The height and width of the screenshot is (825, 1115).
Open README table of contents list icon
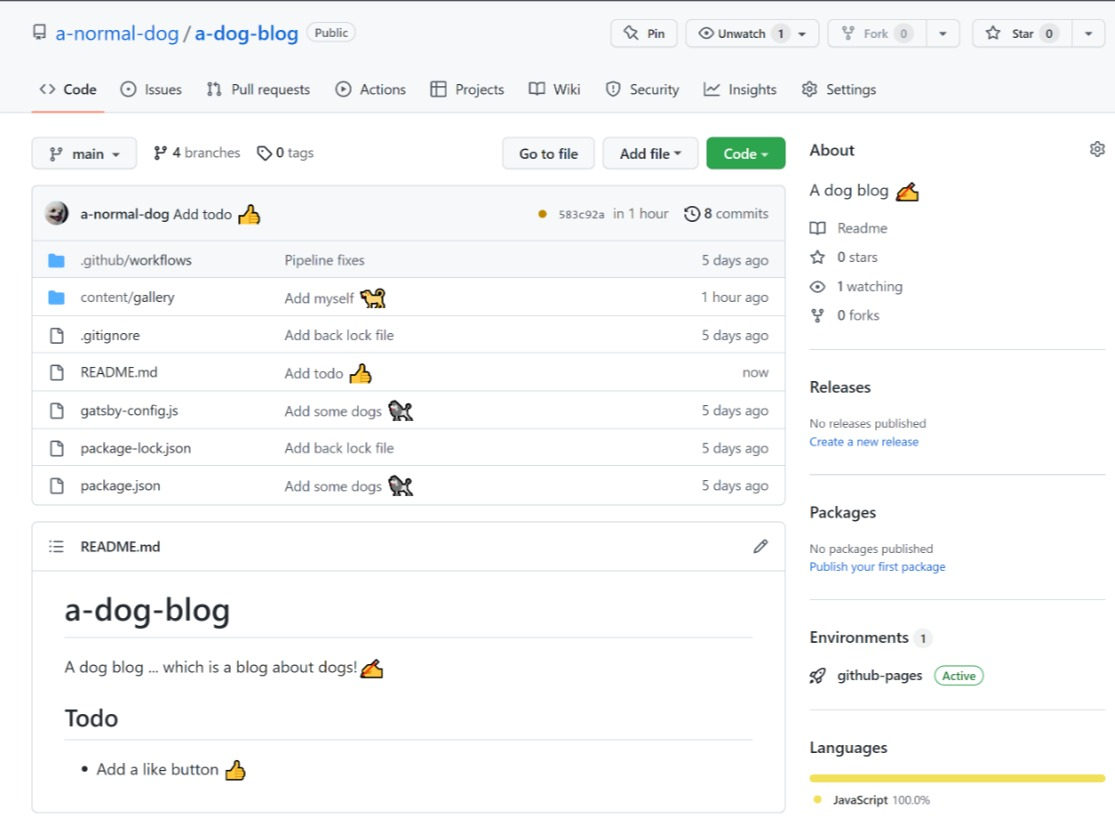tap(56, 546)
